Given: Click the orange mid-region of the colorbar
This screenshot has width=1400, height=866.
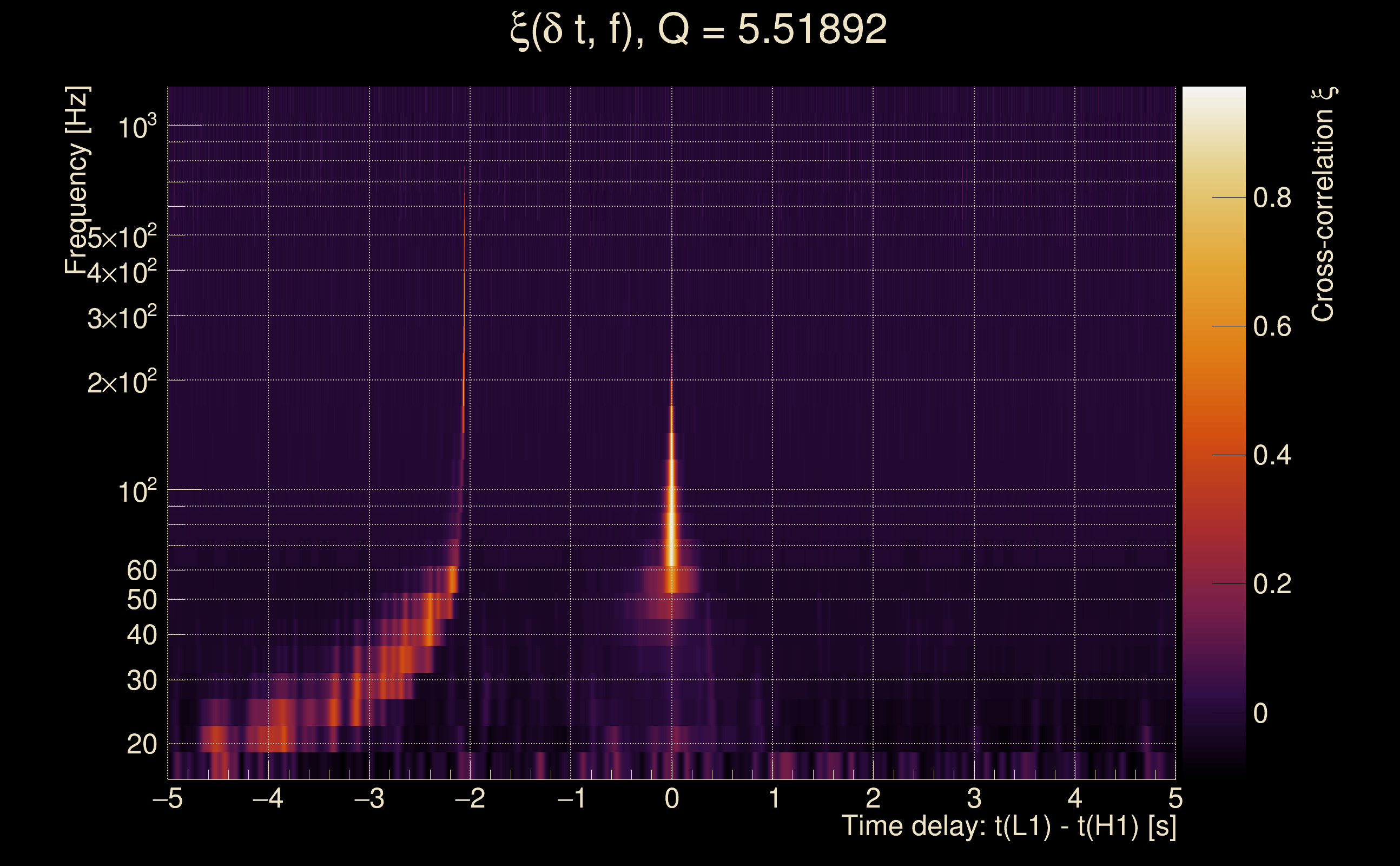Looking at the screenshot, I should pos(1213,366).
